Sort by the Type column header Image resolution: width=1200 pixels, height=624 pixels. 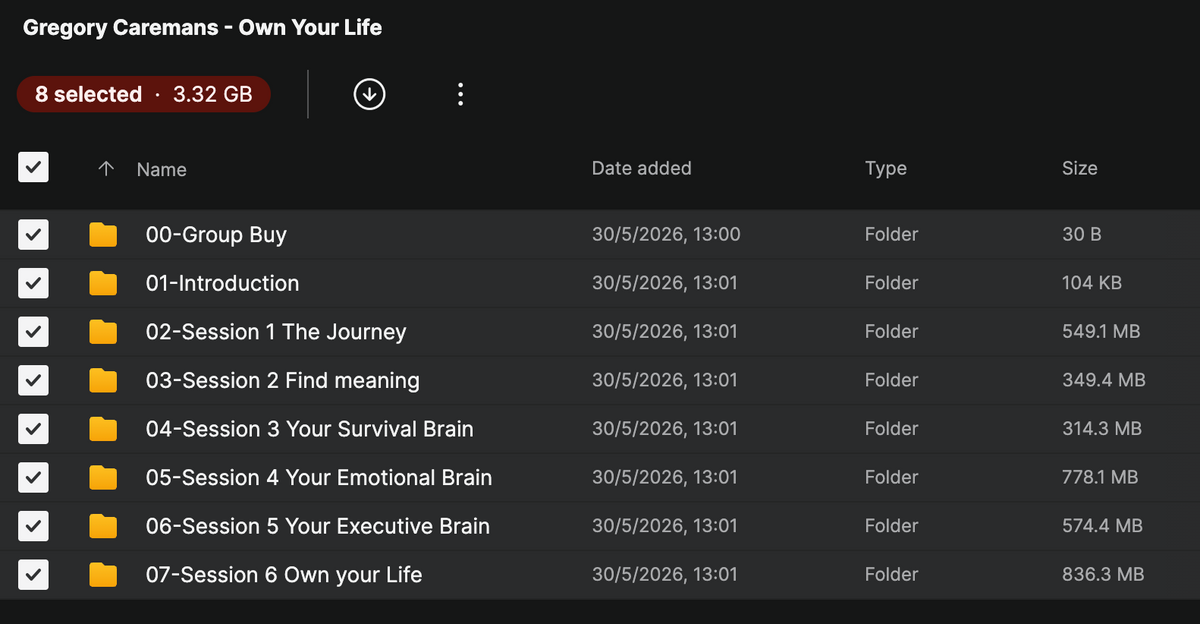[885, 168]
